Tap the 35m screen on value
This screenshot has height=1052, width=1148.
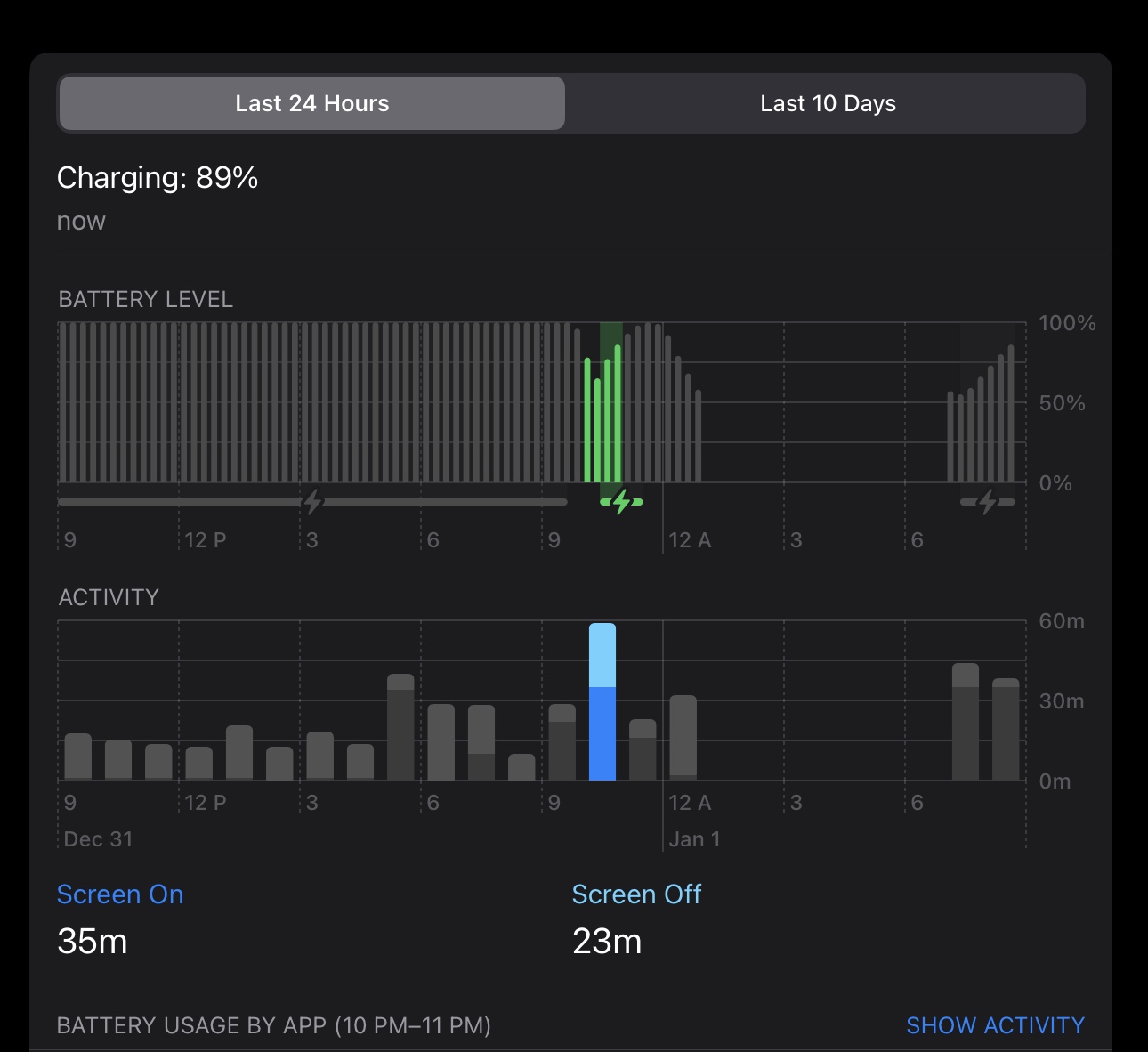click(x=93, y=941)
